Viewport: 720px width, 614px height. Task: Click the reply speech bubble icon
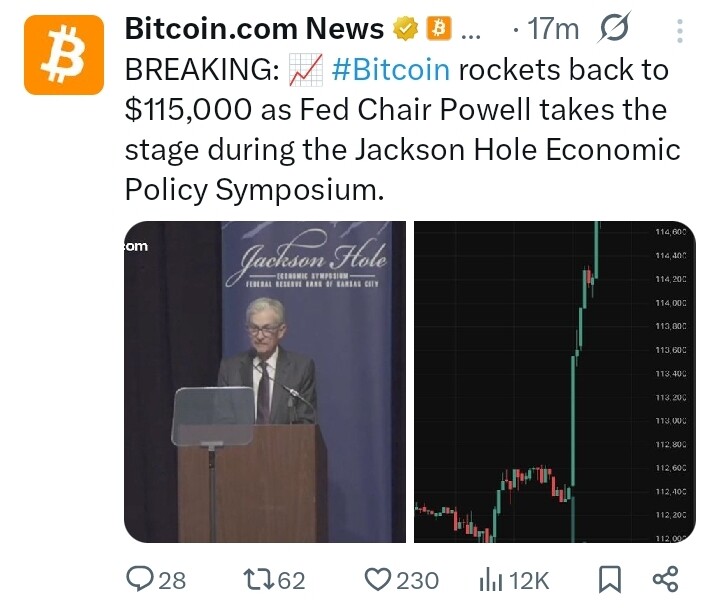(x=140, y=579)
